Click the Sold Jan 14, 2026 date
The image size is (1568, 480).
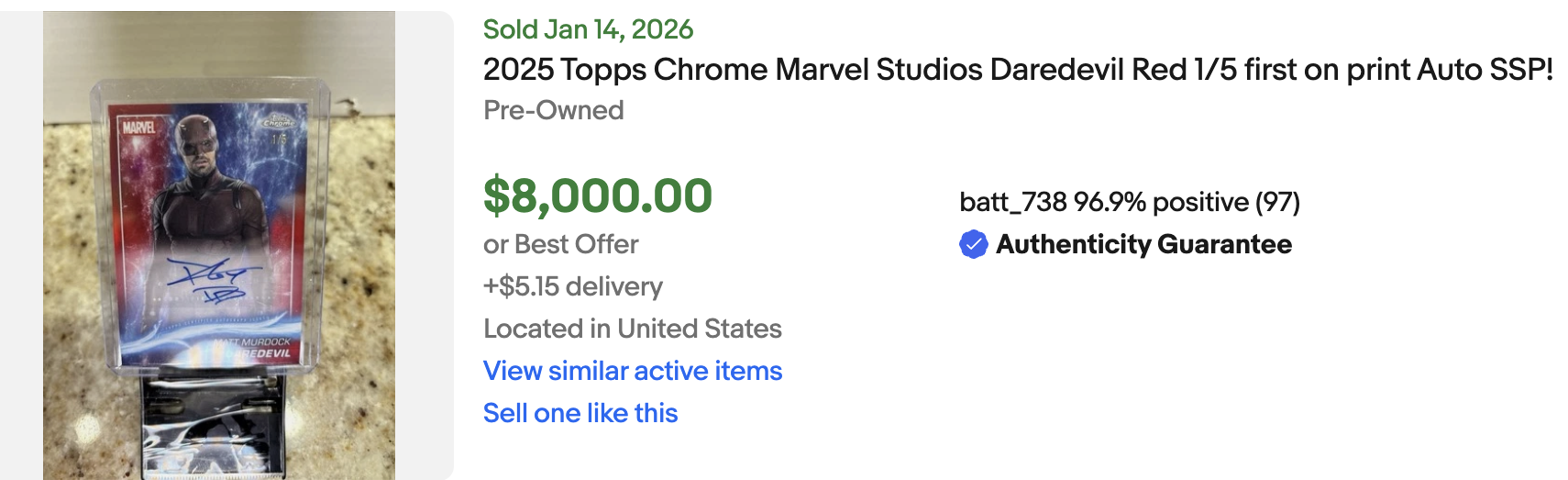tap(588, 29)
